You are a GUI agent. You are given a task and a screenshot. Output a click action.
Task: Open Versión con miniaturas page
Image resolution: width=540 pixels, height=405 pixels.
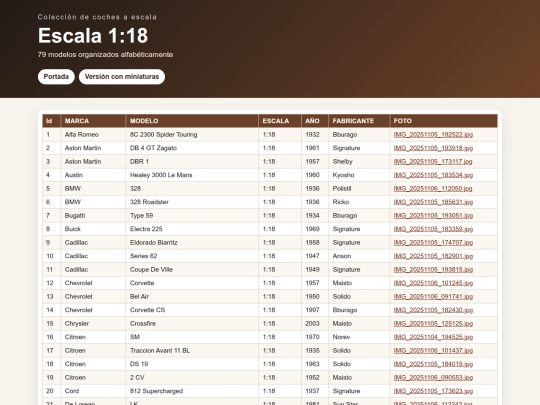(x=122, y=76)
